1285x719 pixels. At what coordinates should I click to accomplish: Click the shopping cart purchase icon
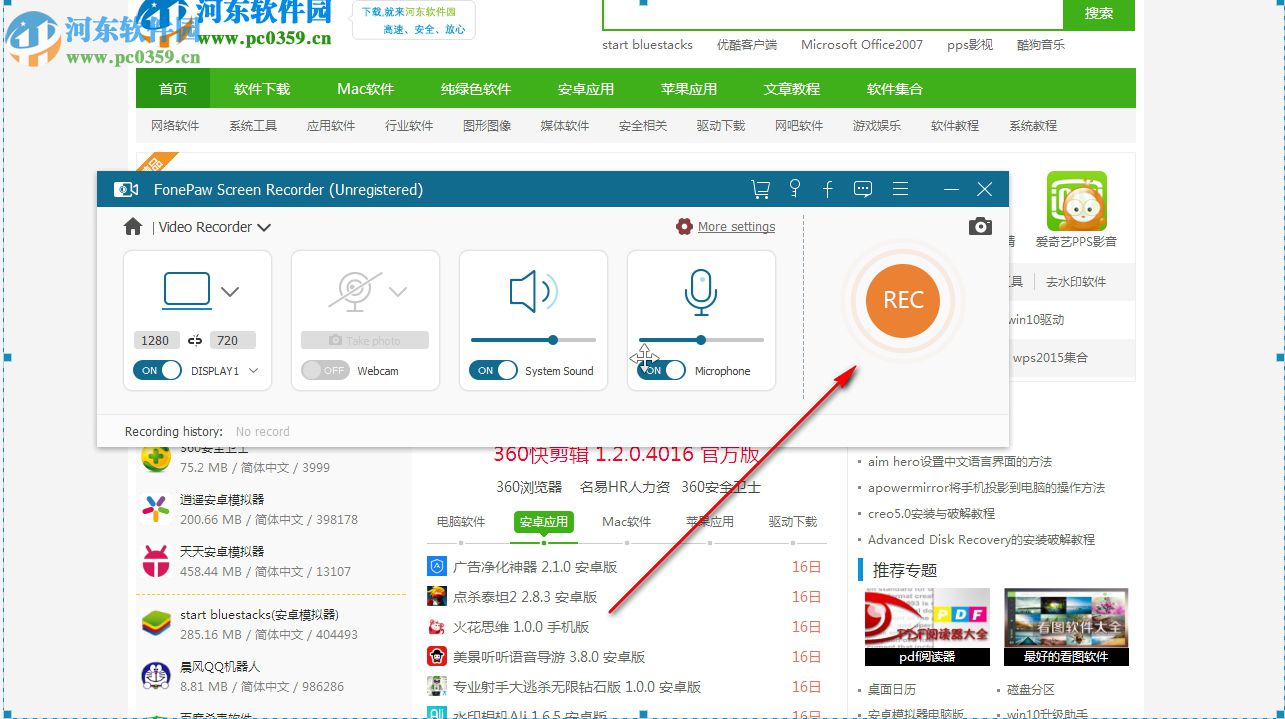(x=760, y=189)
